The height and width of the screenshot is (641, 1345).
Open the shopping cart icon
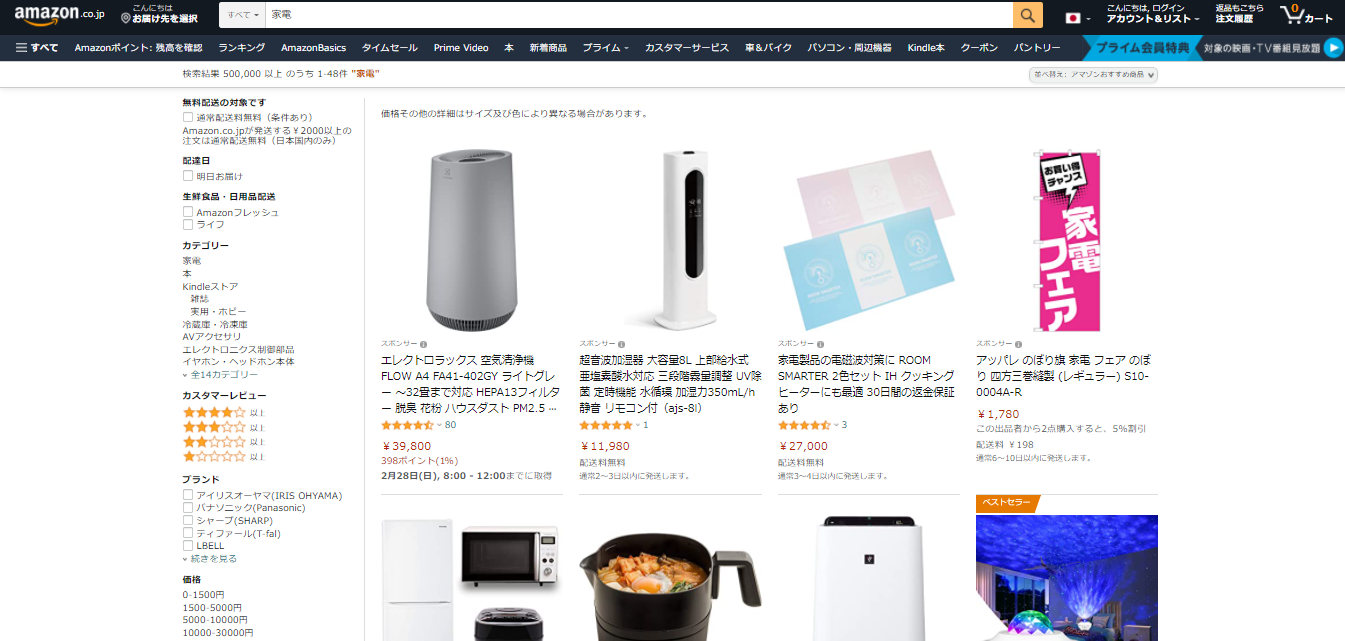(x=1306, y=15)
